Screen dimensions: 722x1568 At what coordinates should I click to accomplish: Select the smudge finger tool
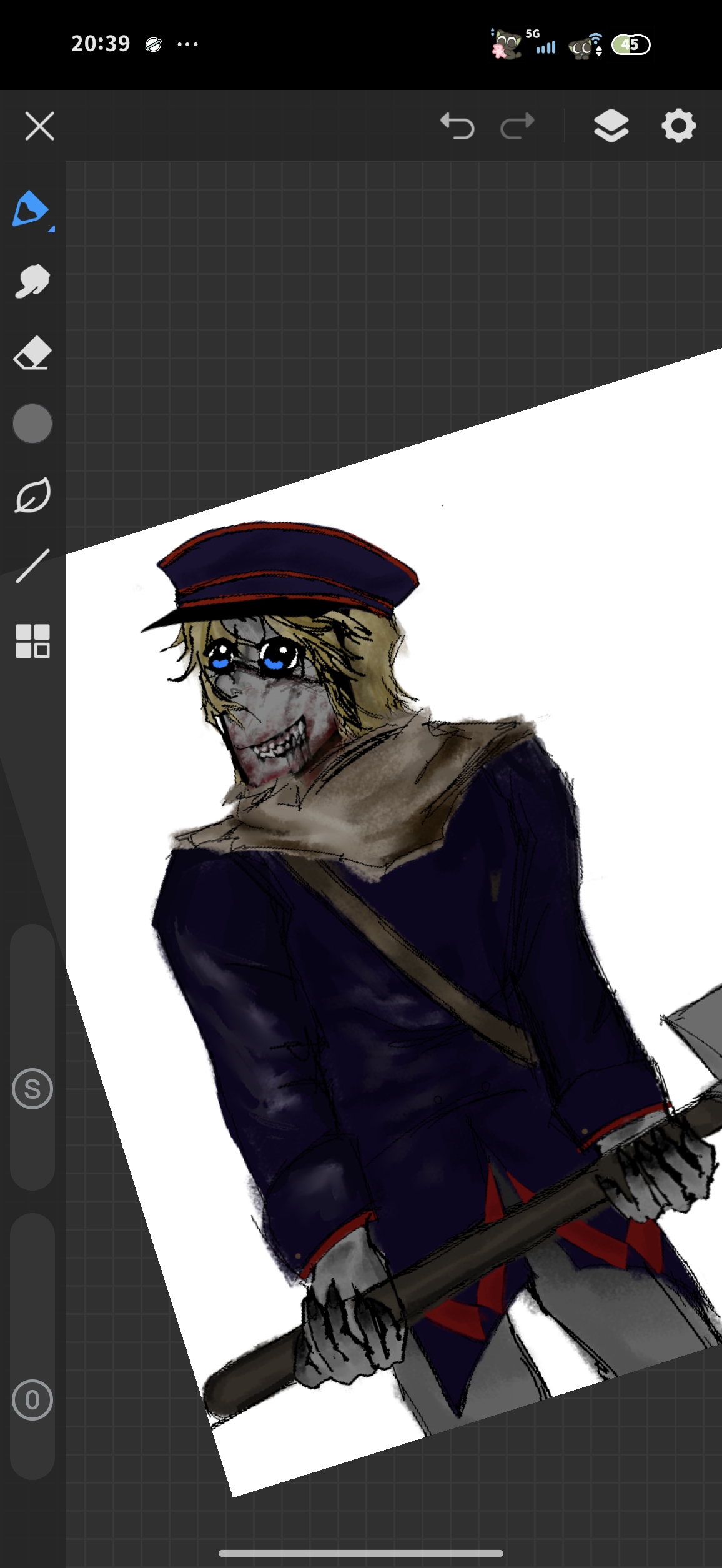click(x=32, y=281)
